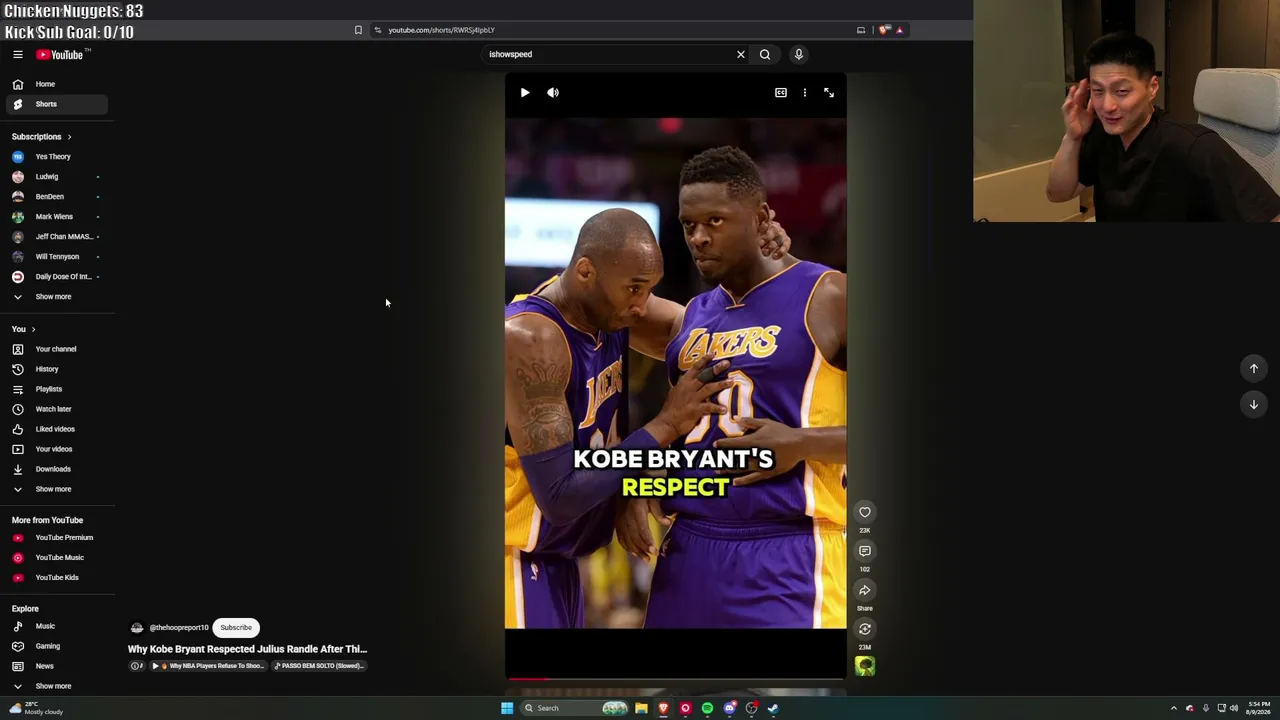This screenshot has width=1280, height=720.
Task: Open comments on the Short
Action: pyautogui.click(x=865, y=551)
